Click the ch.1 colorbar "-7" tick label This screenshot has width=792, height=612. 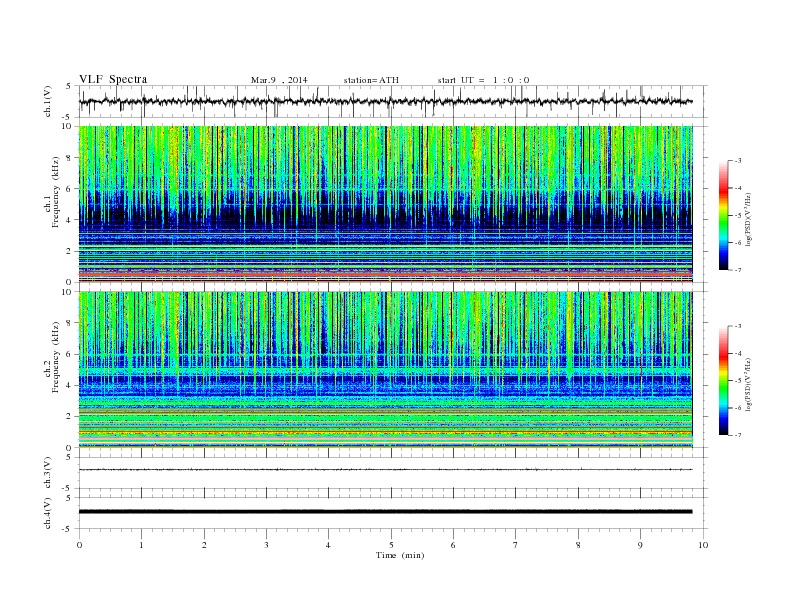[x=738, y=270]
